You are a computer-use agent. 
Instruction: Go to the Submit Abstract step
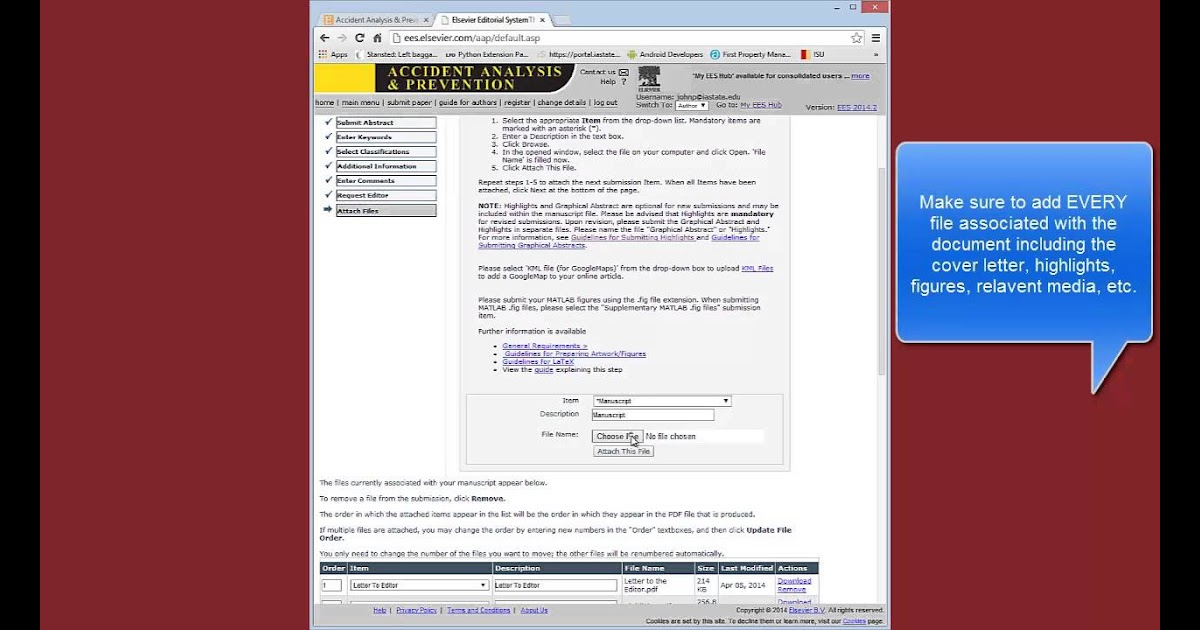pyautogui.click(x=385, y=123)
